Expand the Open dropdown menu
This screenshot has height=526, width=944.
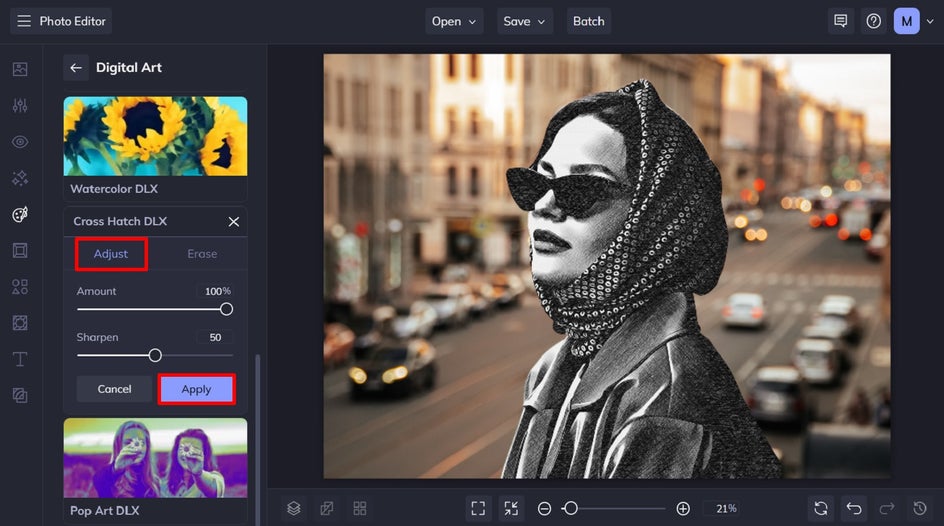click(455, 21)
